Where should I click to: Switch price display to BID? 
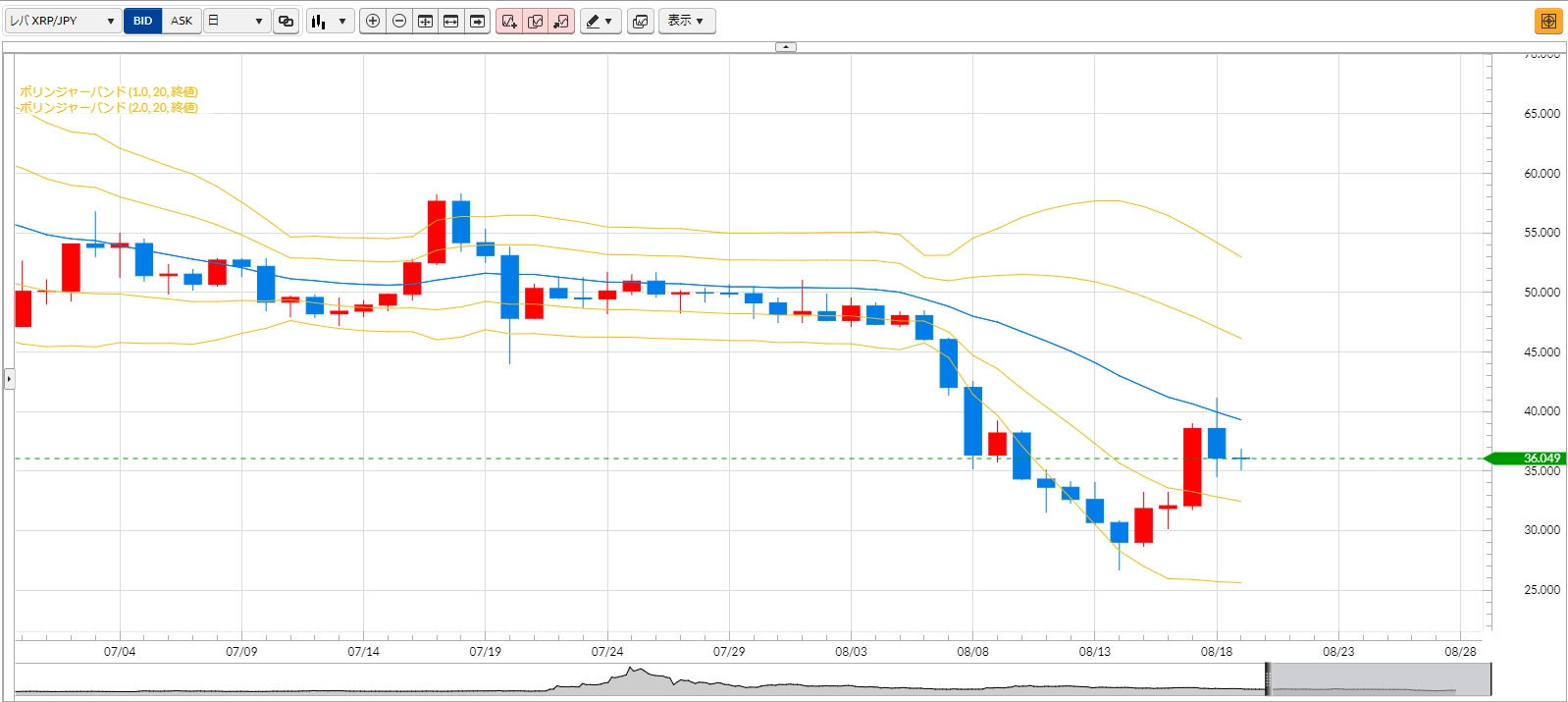[143, 21]
